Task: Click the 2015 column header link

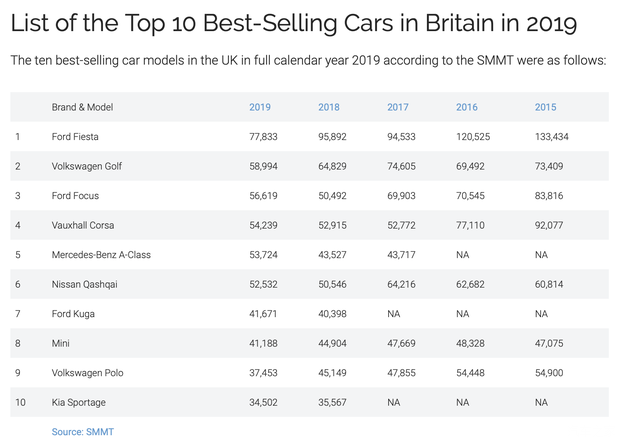Action: [x=546, y=107]
